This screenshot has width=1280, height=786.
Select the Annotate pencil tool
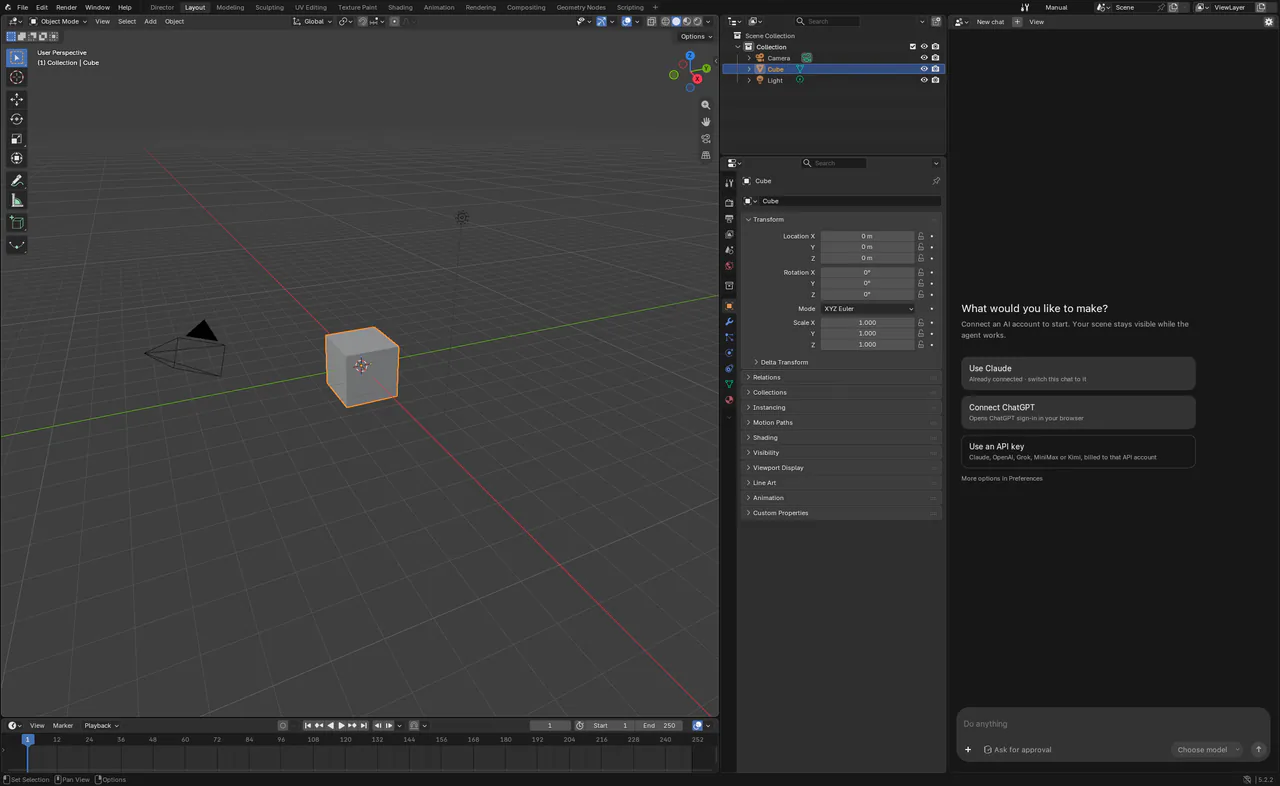[17, 181]
